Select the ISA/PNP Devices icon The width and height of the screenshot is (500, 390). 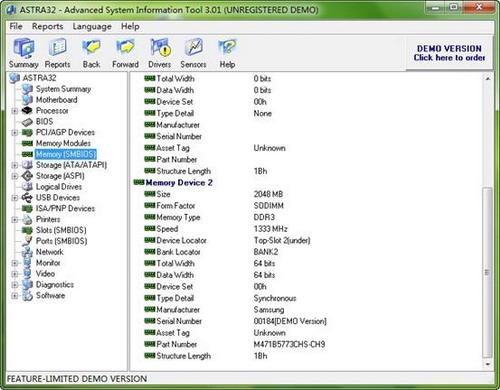pyautogui.click(x=27, y=209)
